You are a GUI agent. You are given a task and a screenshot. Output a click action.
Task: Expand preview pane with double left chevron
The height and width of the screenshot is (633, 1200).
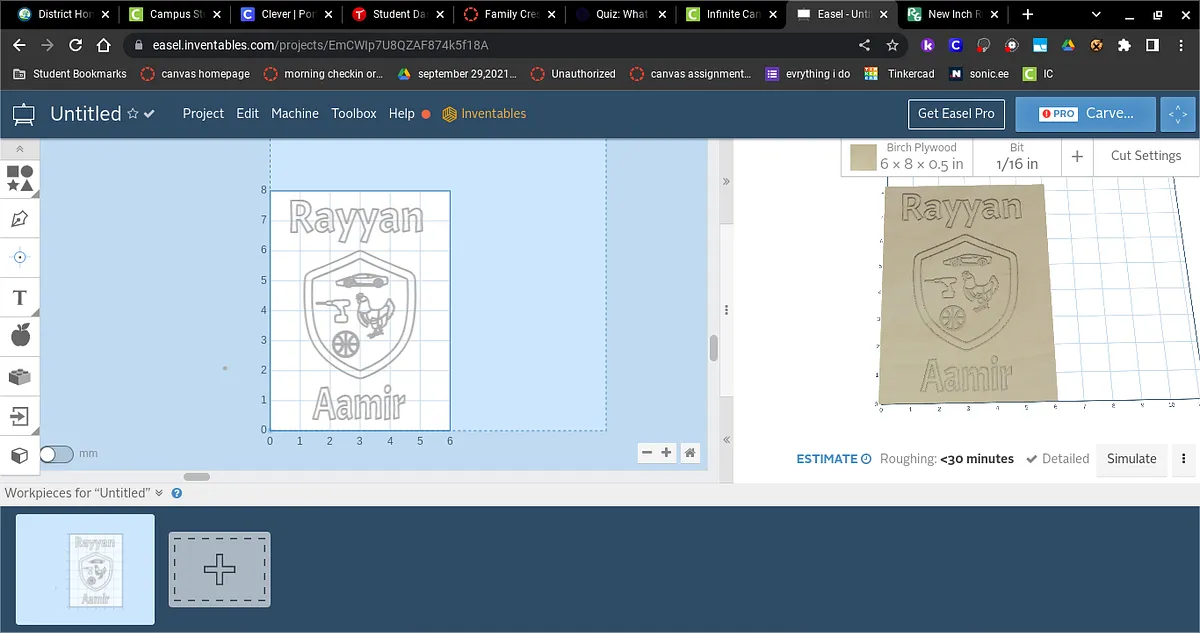[726, 440]
